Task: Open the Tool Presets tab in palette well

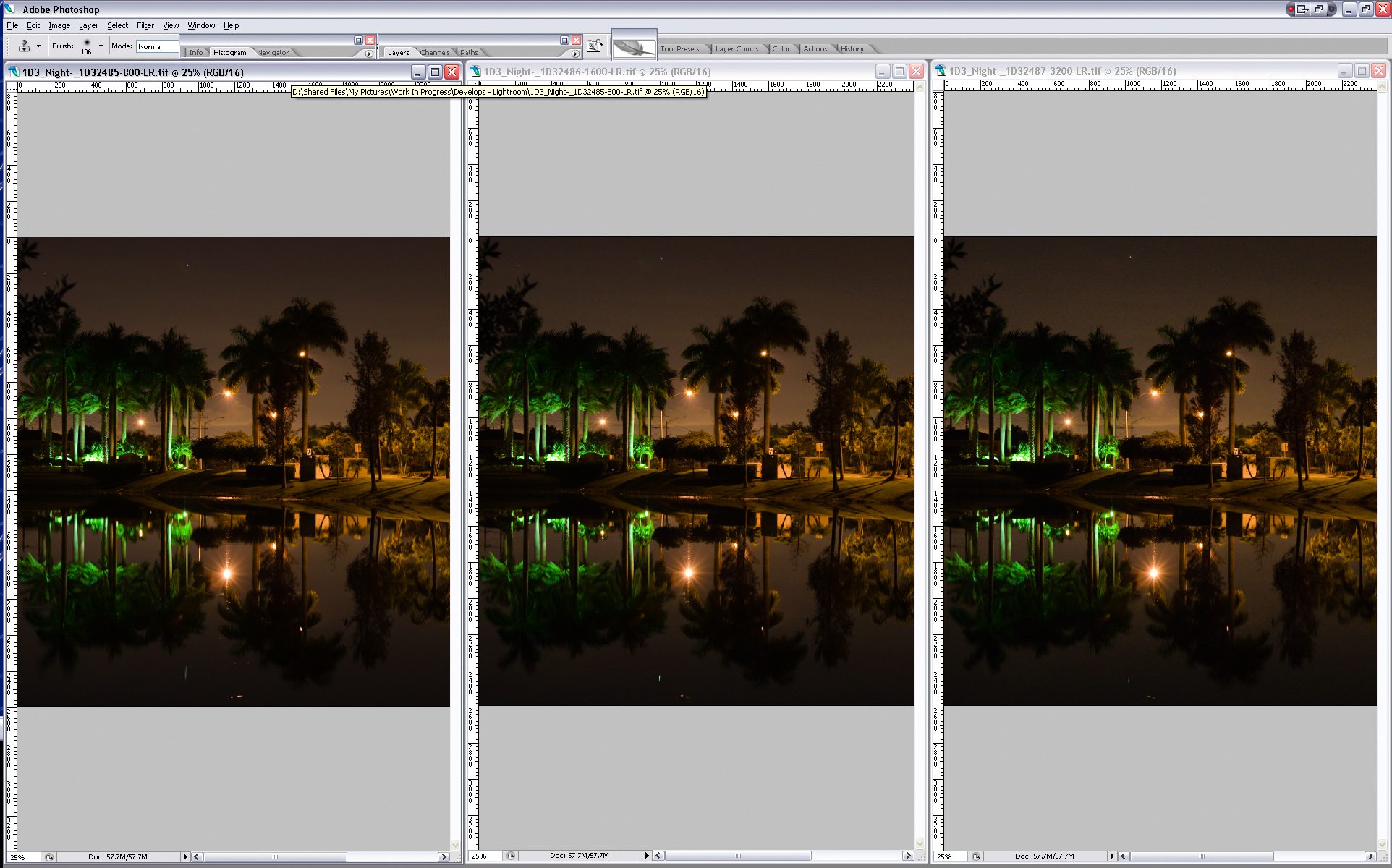Action: (x=679, y=48)
